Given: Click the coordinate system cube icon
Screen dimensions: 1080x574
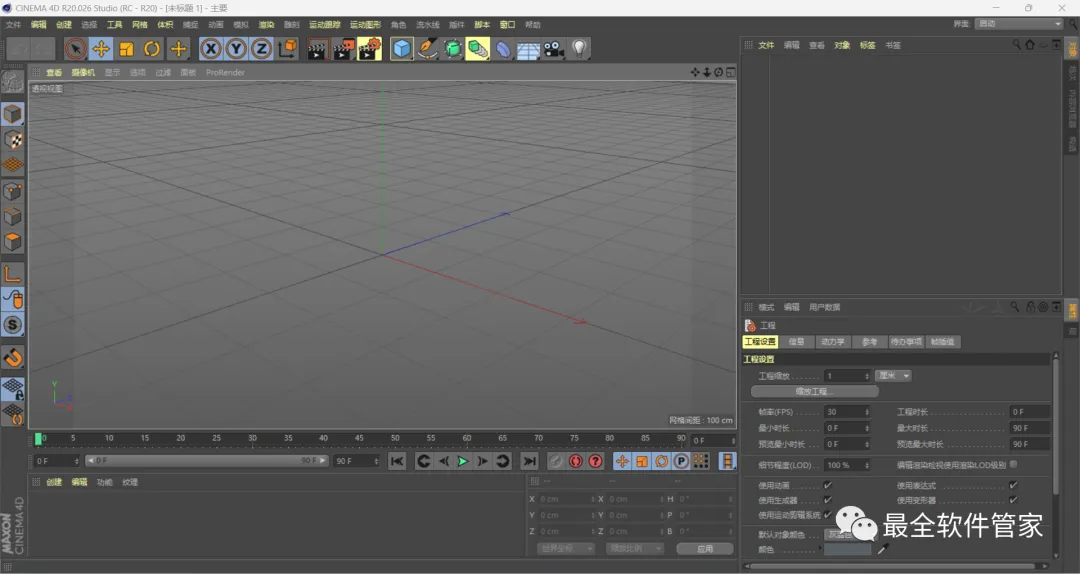Looking at the screenshot, I should point(287,49).
